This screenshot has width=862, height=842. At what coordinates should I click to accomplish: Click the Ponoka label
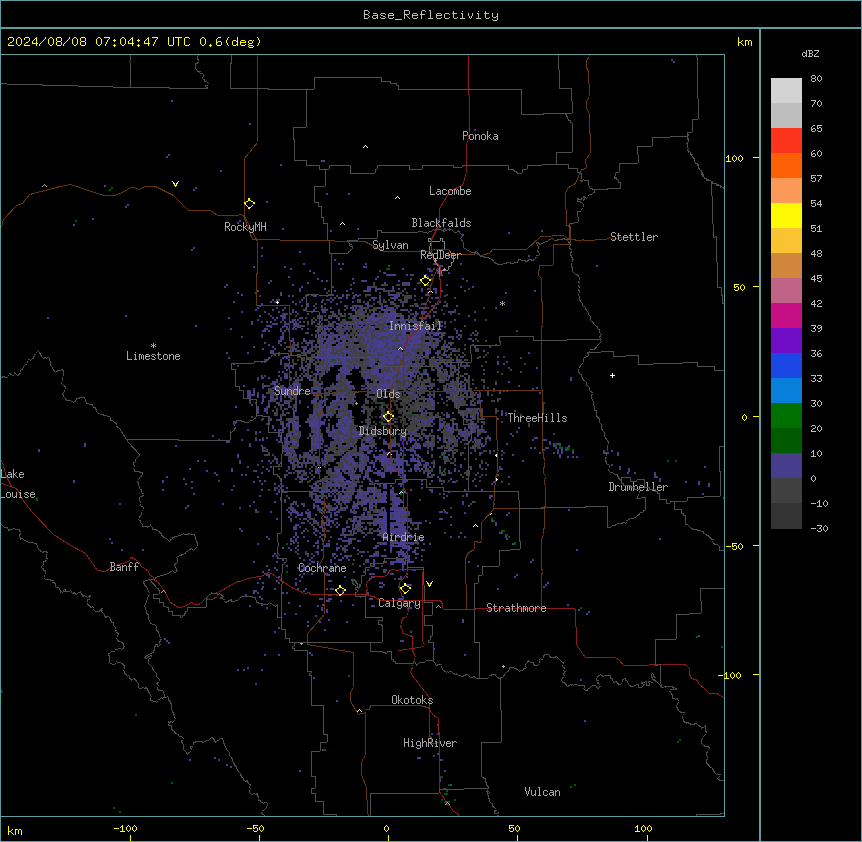point(480,136)
